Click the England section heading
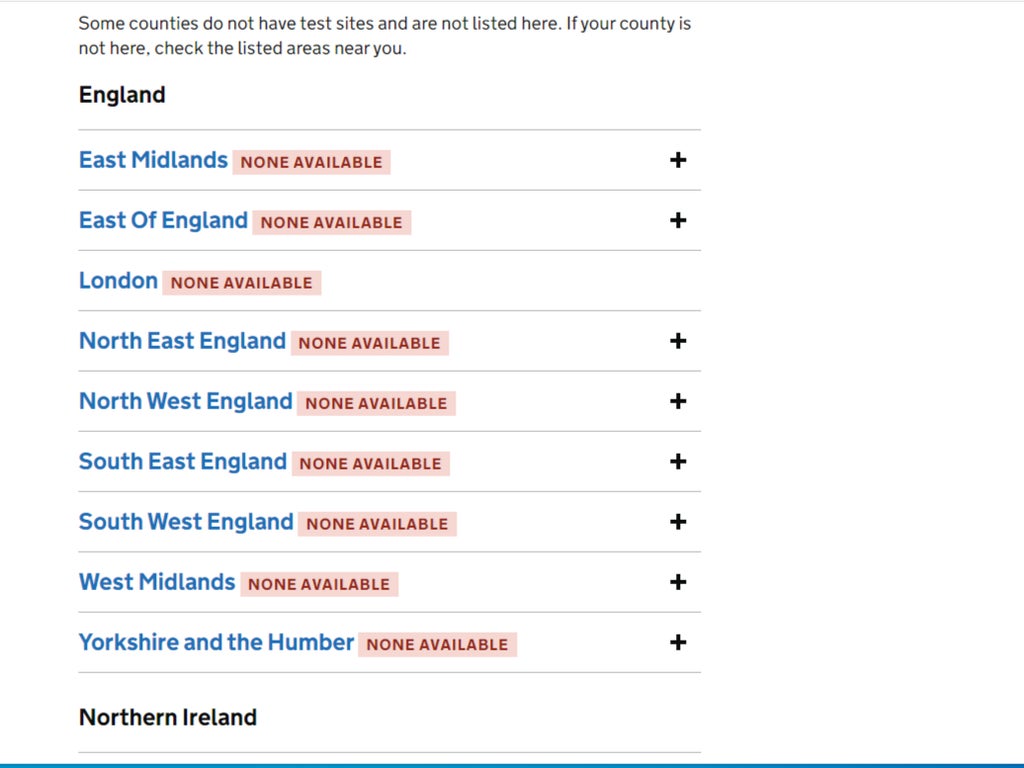 [x=122, y=95]
